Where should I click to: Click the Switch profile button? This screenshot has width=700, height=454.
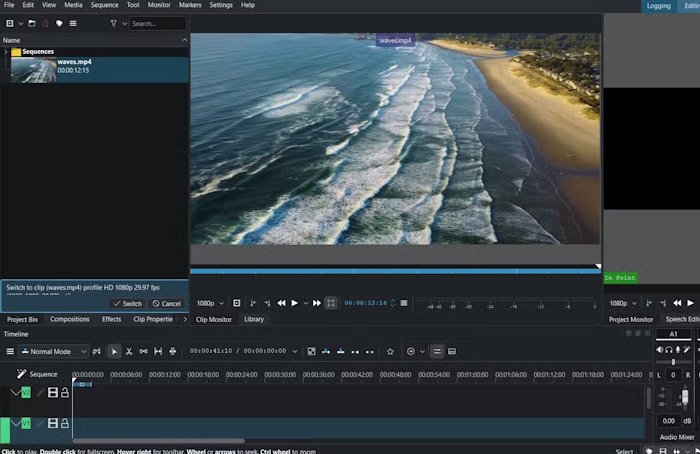pyautogui.click(x=128, y=304)
